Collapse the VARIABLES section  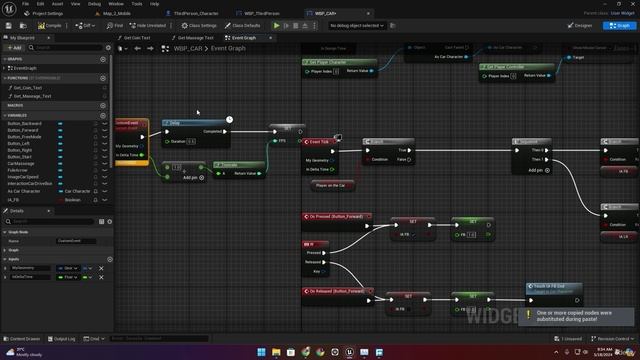tap(4, 116)
